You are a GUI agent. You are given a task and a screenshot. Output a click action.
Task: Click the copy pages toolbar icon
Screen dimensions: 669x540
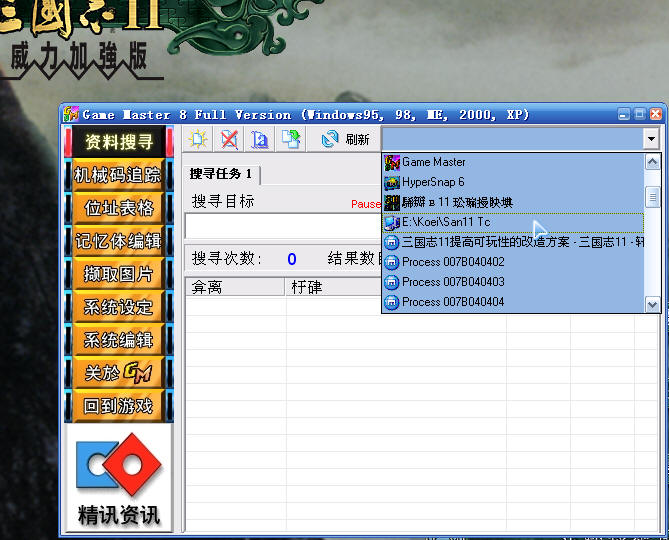pos(290,139)
